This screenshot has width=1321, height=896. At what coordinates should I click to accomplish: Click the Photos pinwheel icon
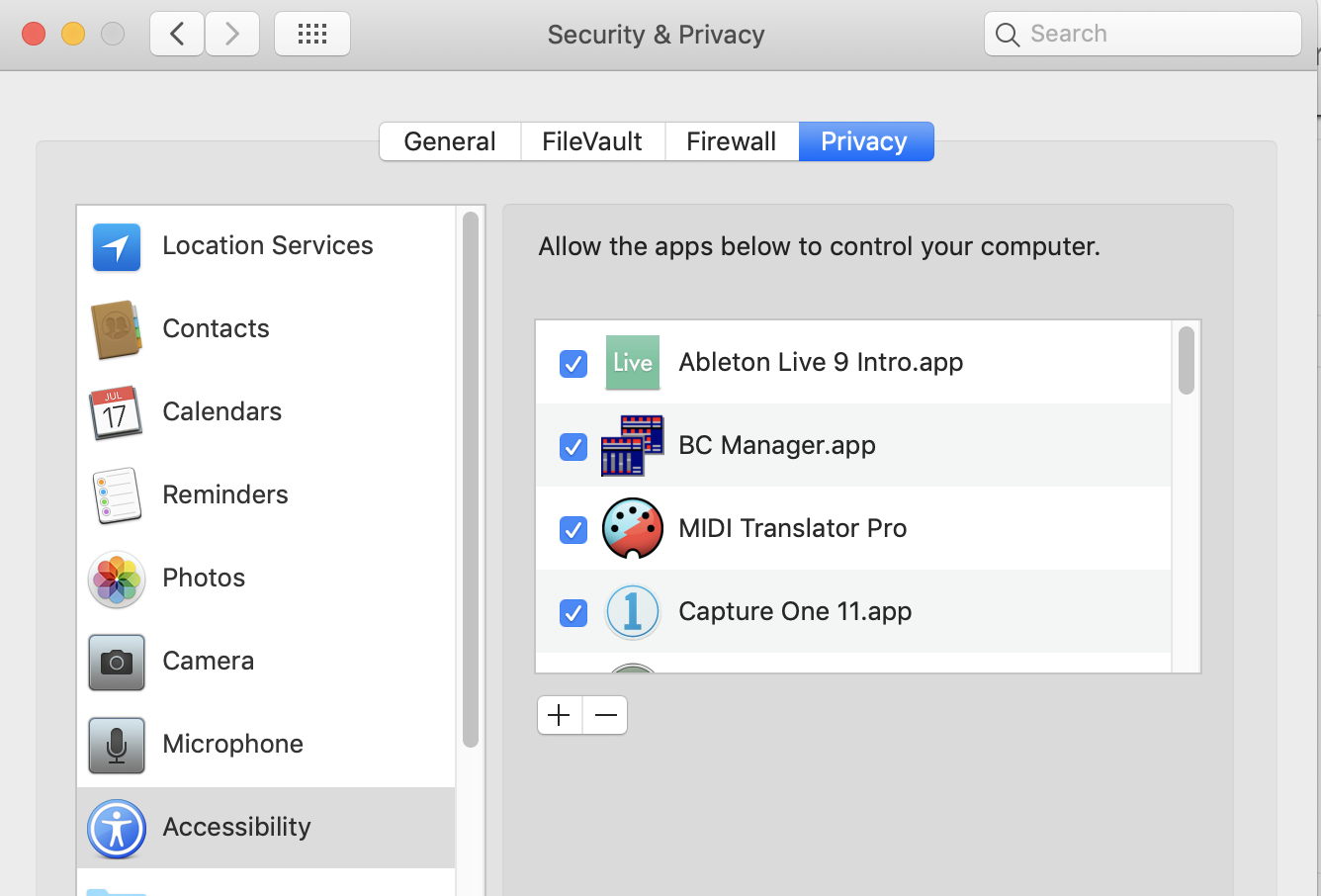click(117, 579)
